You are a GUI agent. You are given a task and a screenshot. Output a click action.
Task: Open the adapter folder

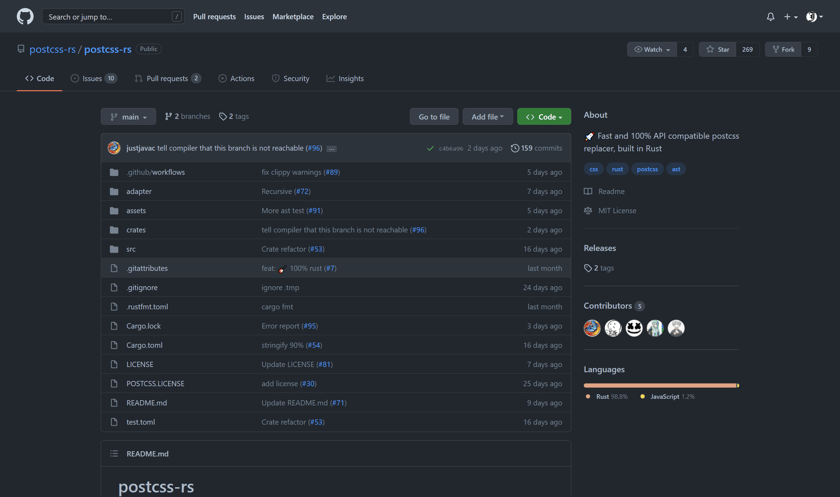point(139,191)
